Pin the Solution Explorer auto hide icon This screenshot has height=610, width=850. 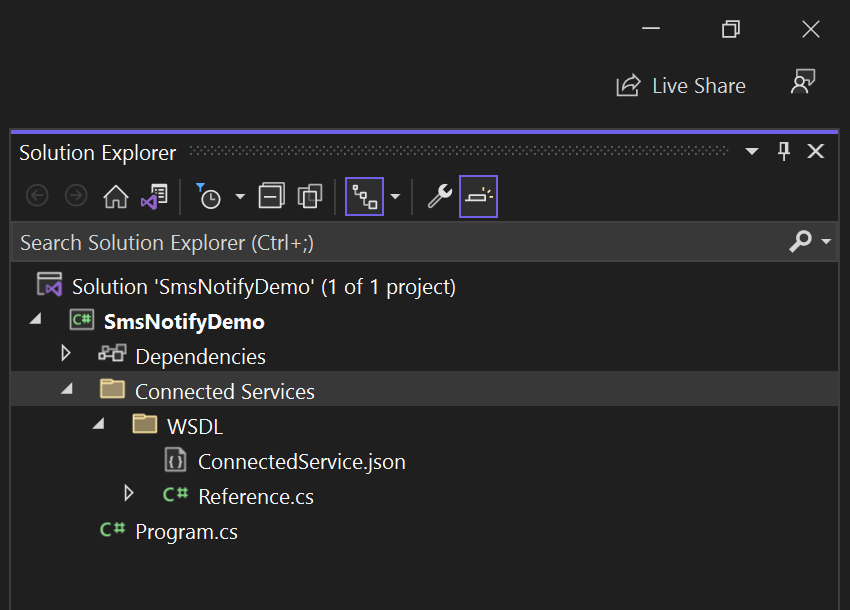click(x=784, y=152)
